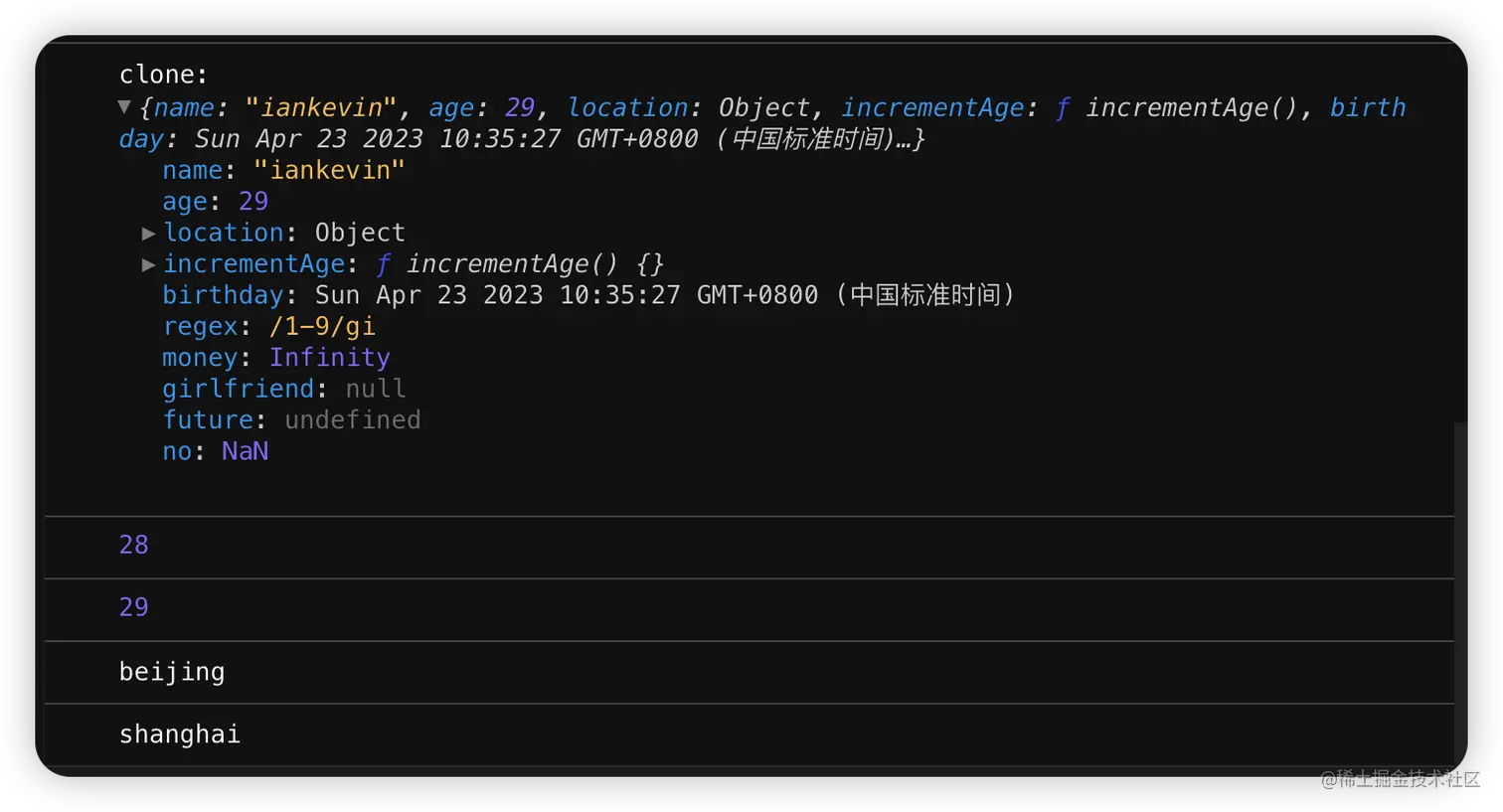Click the console log line showing 28
The width and height of the screenshot is (1503, 812).
(x=134, y=545)
